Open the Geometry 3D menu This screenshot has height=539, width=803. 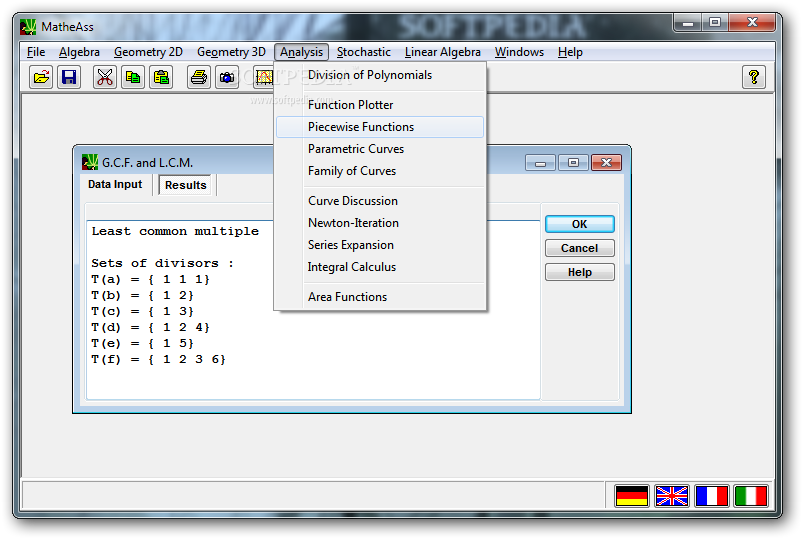(x=231, y=52)
